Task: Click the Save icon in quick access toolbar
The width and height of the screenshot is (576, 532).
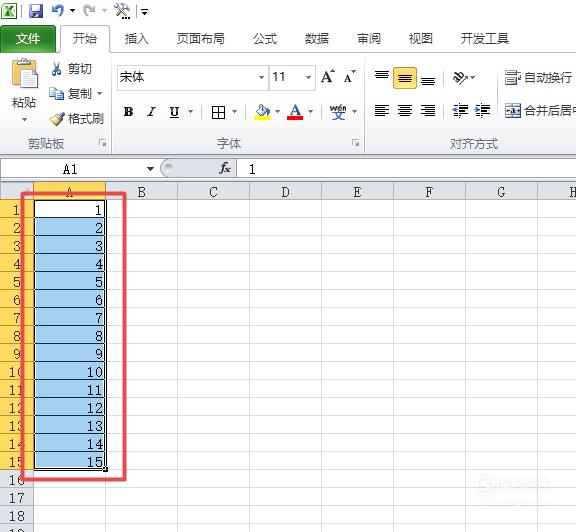Action: 36,11
